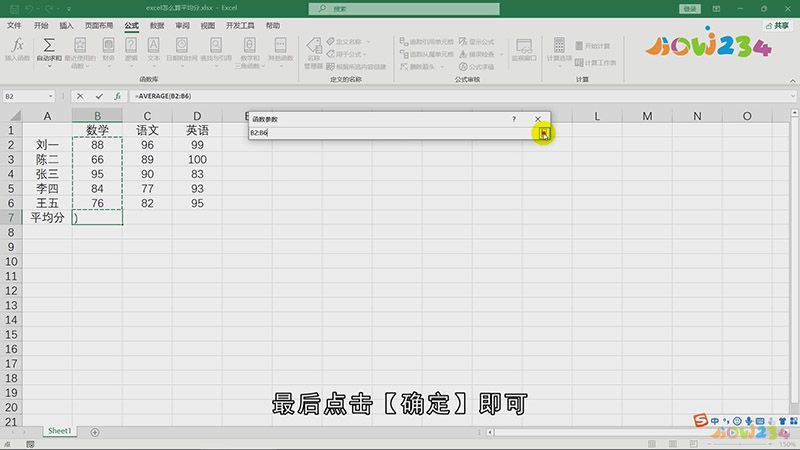Open the Text (文本) functions icon

pyautogui.click(x=153, y=45)
